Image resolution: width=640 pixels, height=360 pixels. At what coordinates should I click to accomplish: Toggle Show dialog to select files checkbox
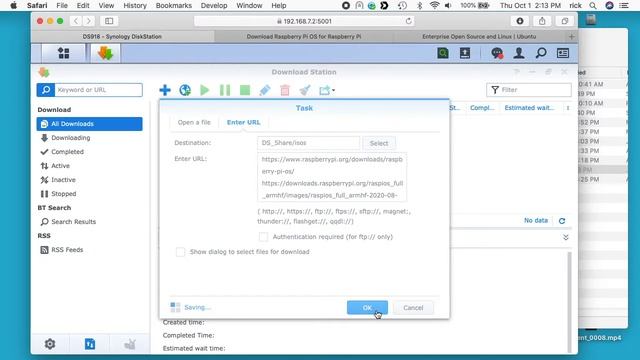[180, 252]
